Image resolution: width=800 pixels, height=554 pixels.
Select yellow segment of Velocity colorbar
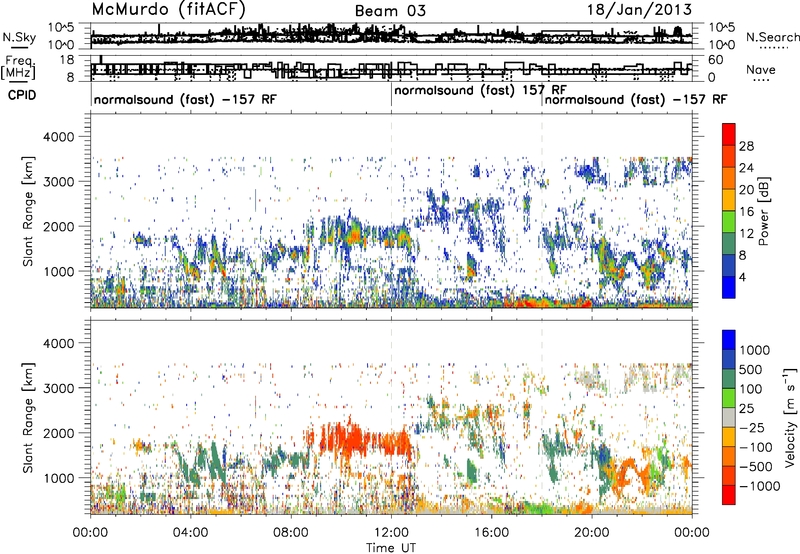[729, 437]
